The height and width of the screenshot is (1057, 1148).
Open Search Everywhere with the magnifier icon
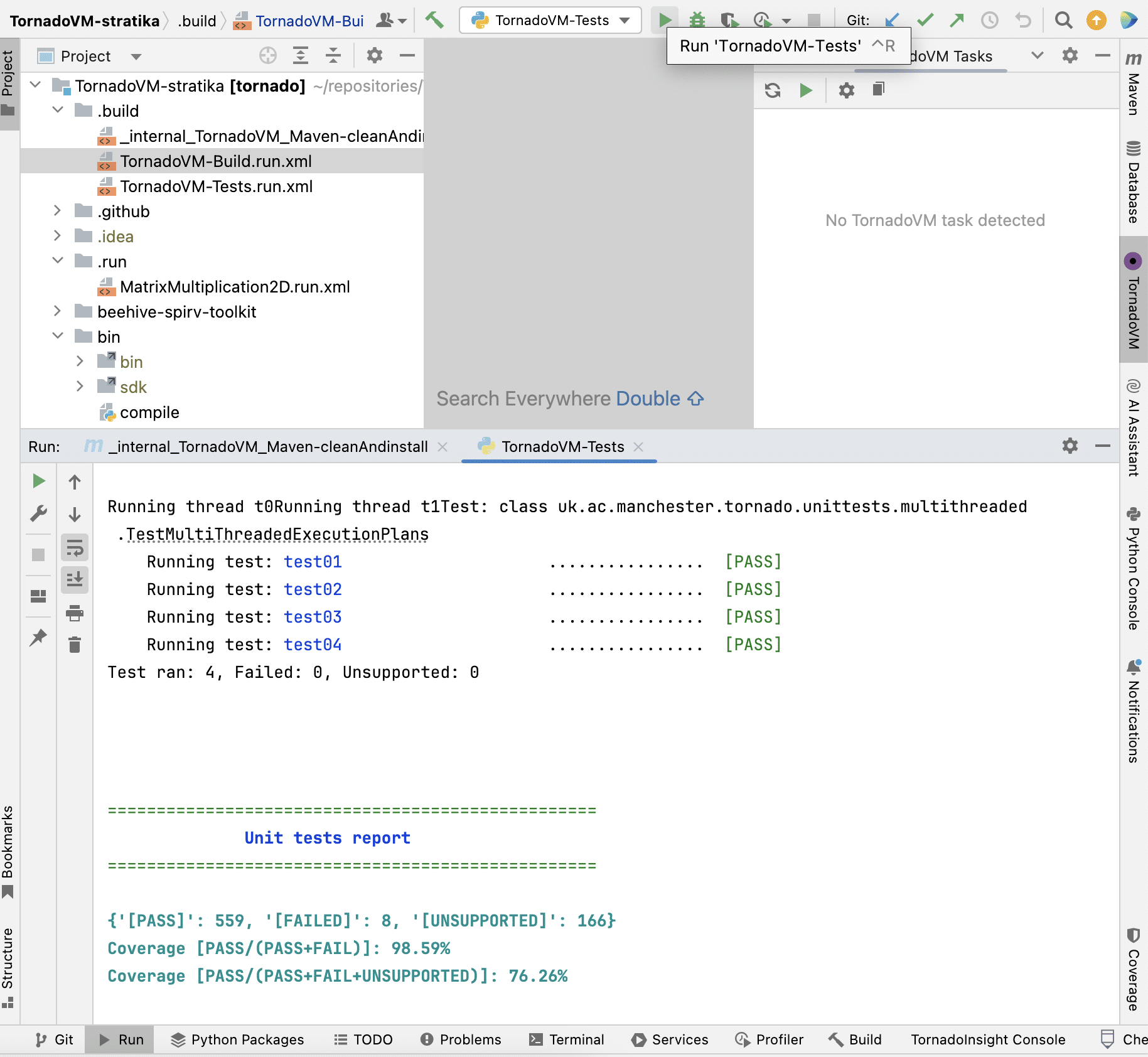click(x=1063, y=20)
